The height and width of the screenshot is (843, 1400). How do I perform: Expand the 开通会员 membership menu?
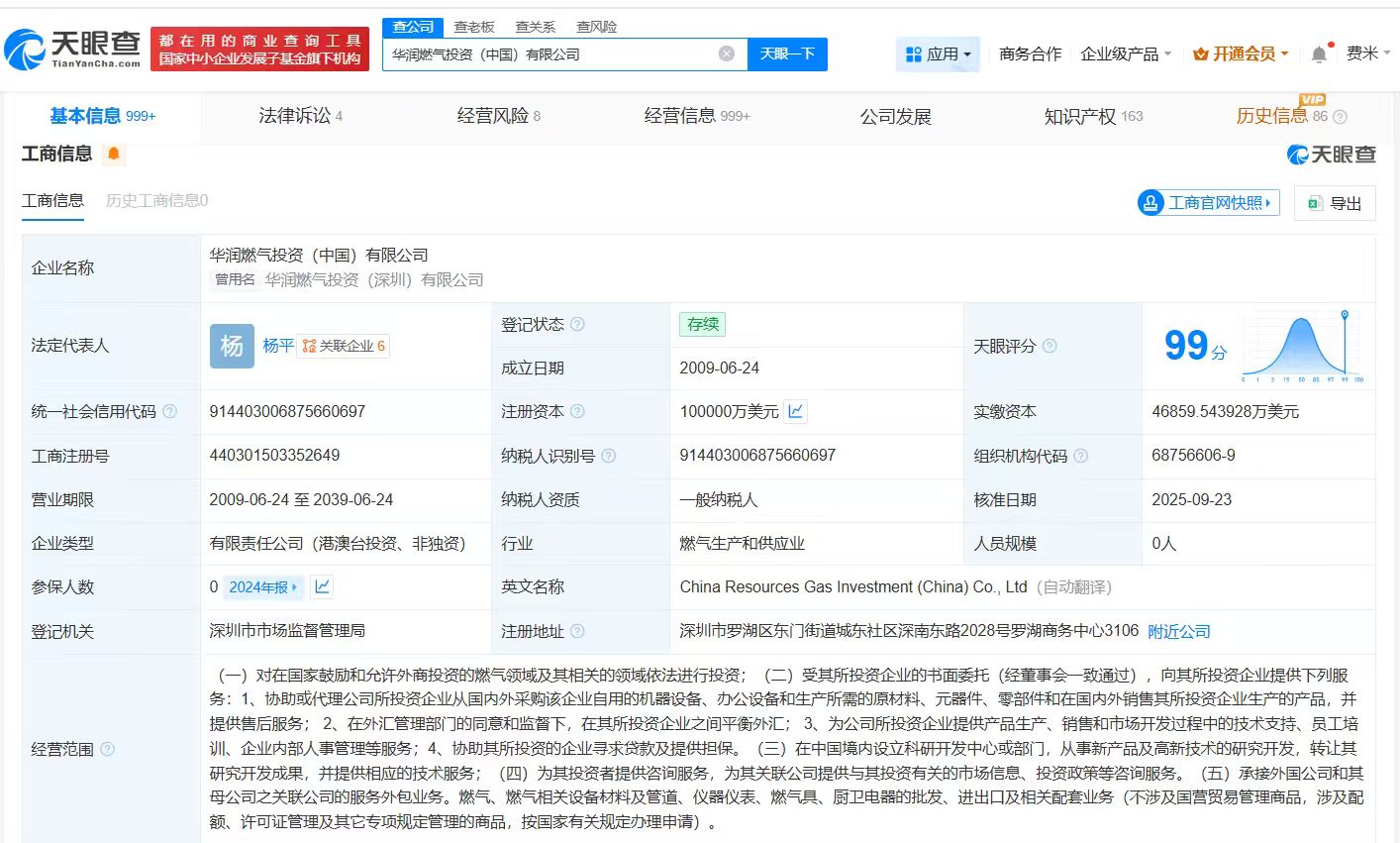point(1241,54)
